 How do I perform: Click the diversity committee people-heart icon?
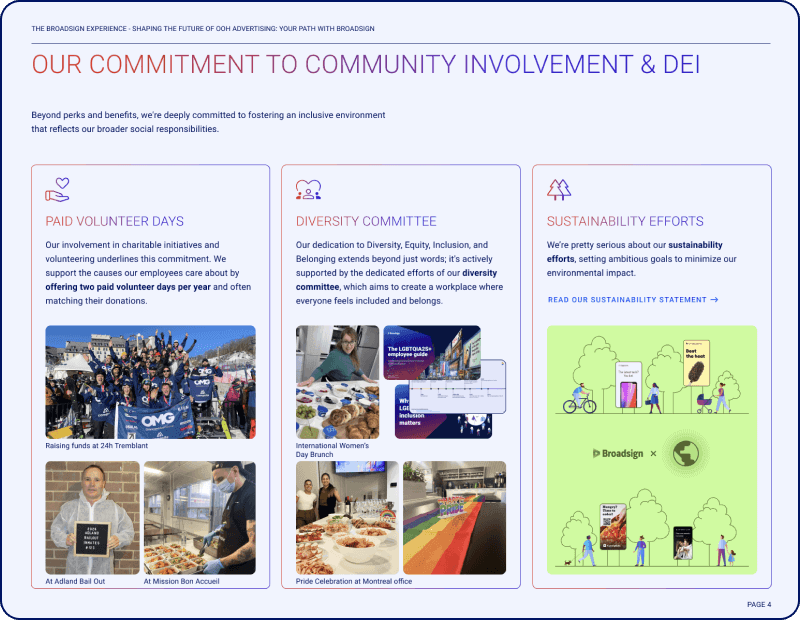(x=308, y=189)
